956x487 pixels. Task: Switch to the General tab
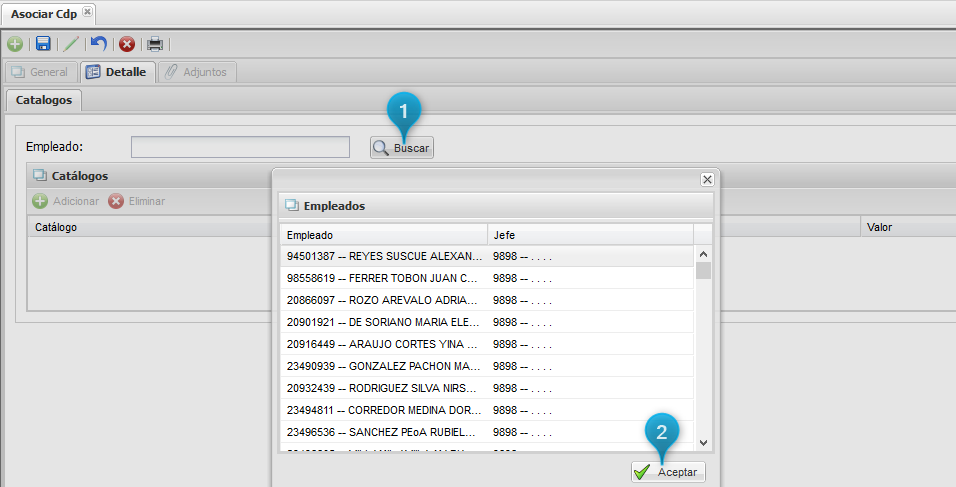40,72
